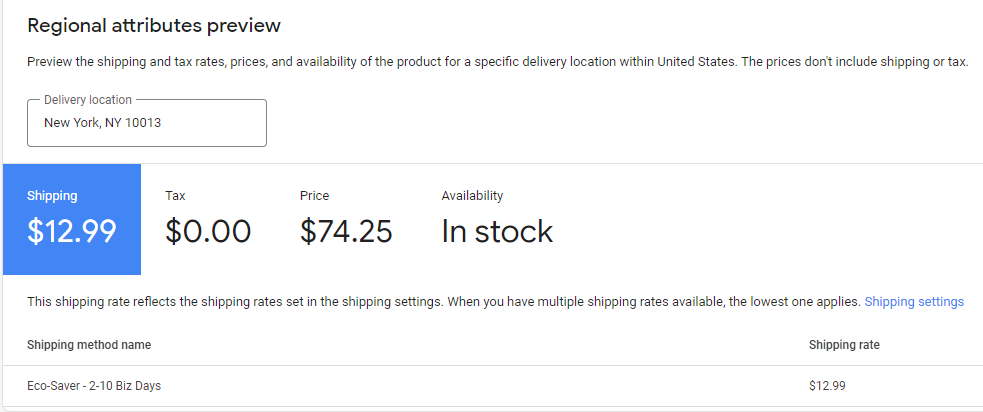This screenshot has height=412, width=983.
Task: Click the $0.00 tax amount
Action: pos(208,232)
